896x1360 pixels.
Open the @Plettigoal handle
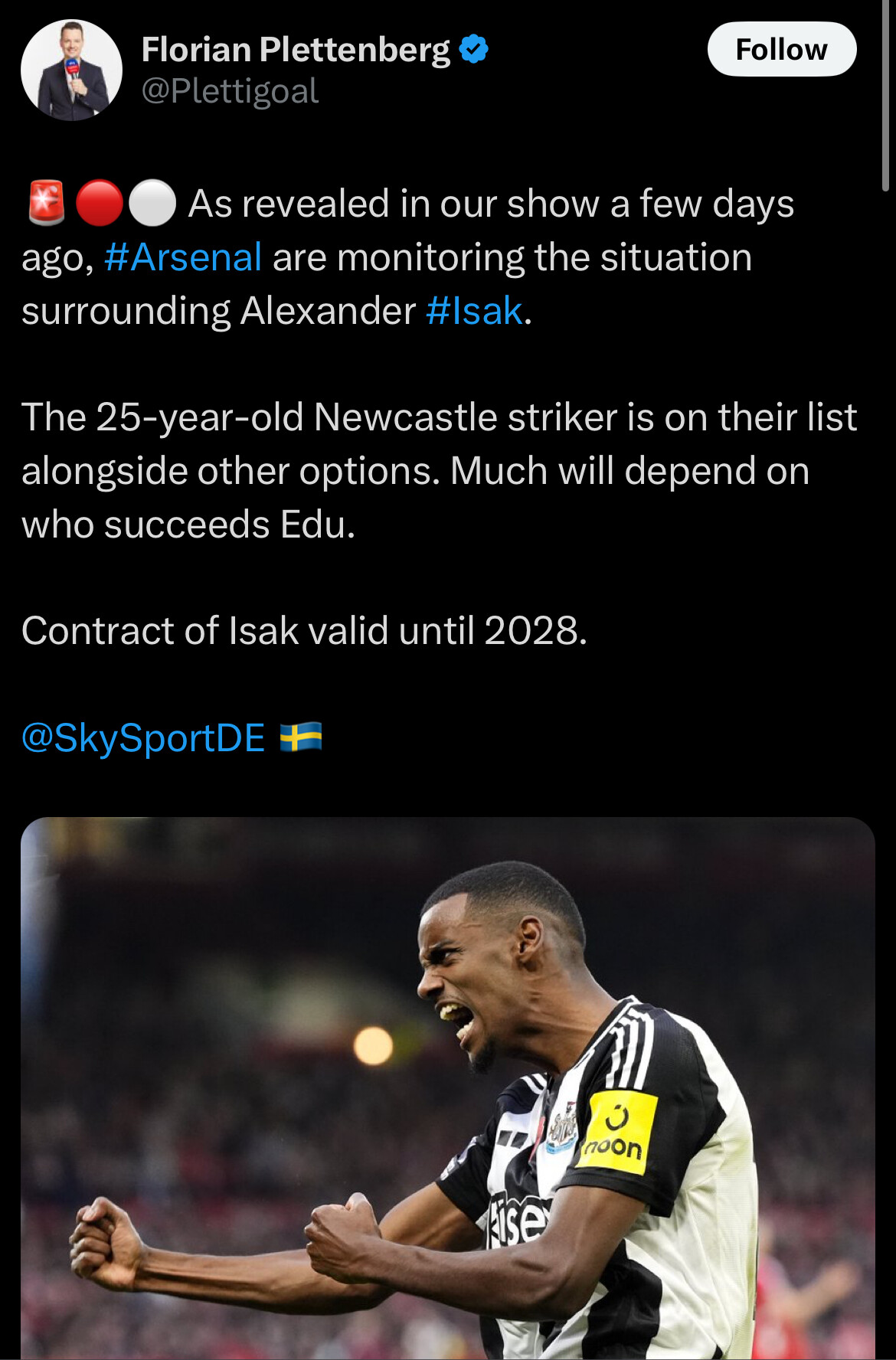pyautogui.click(x=230, y=91)
